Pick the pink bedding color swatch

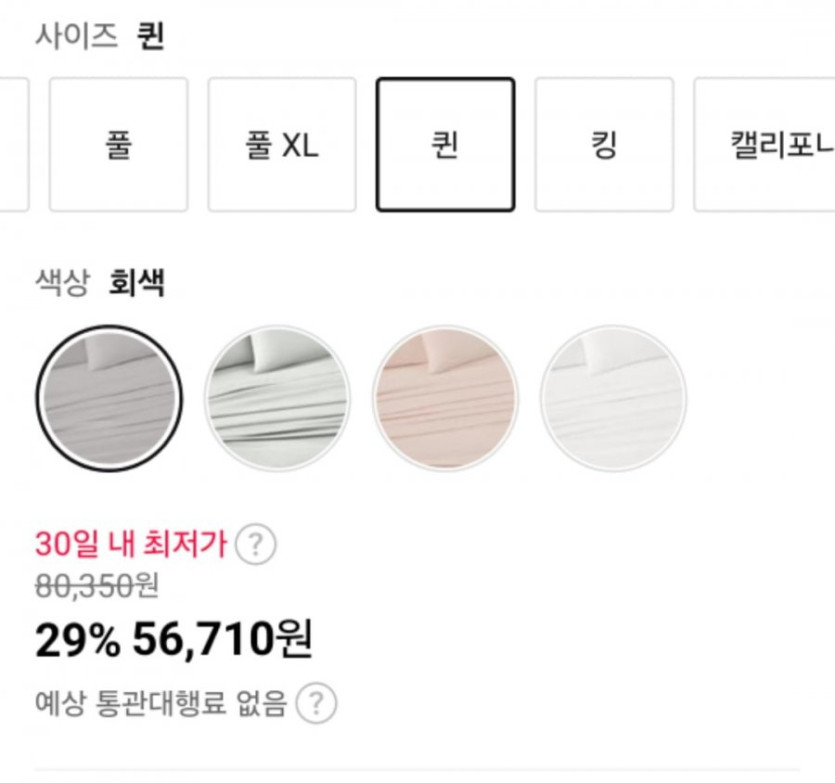click(445, 398)
